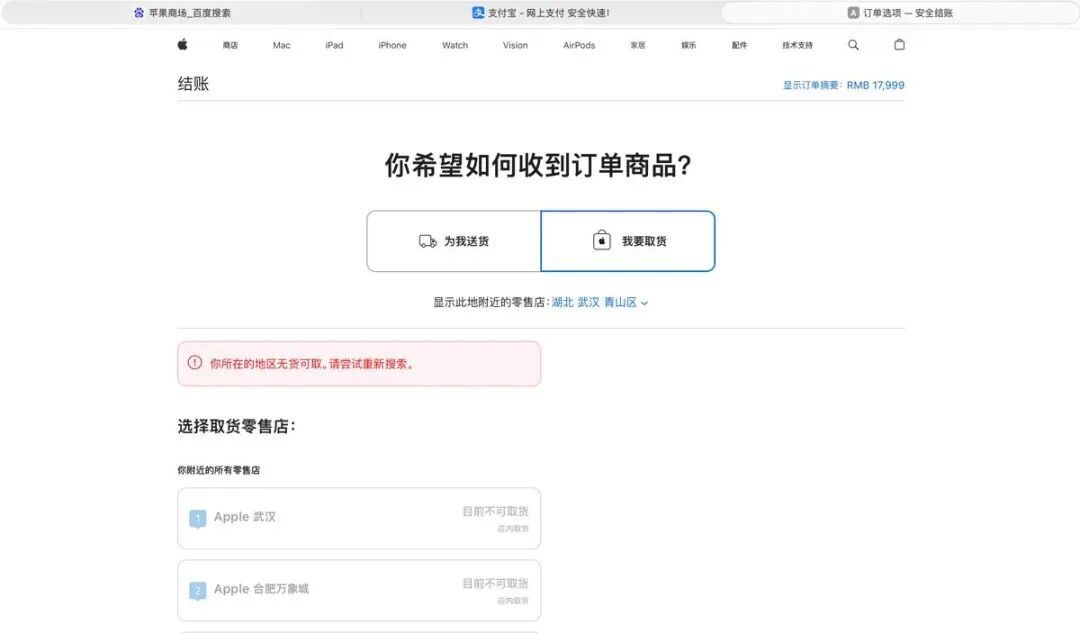Open AirPods in navigation bar
The width and height of the screenshot is (1080, 634).
click(x=579, y=45)
